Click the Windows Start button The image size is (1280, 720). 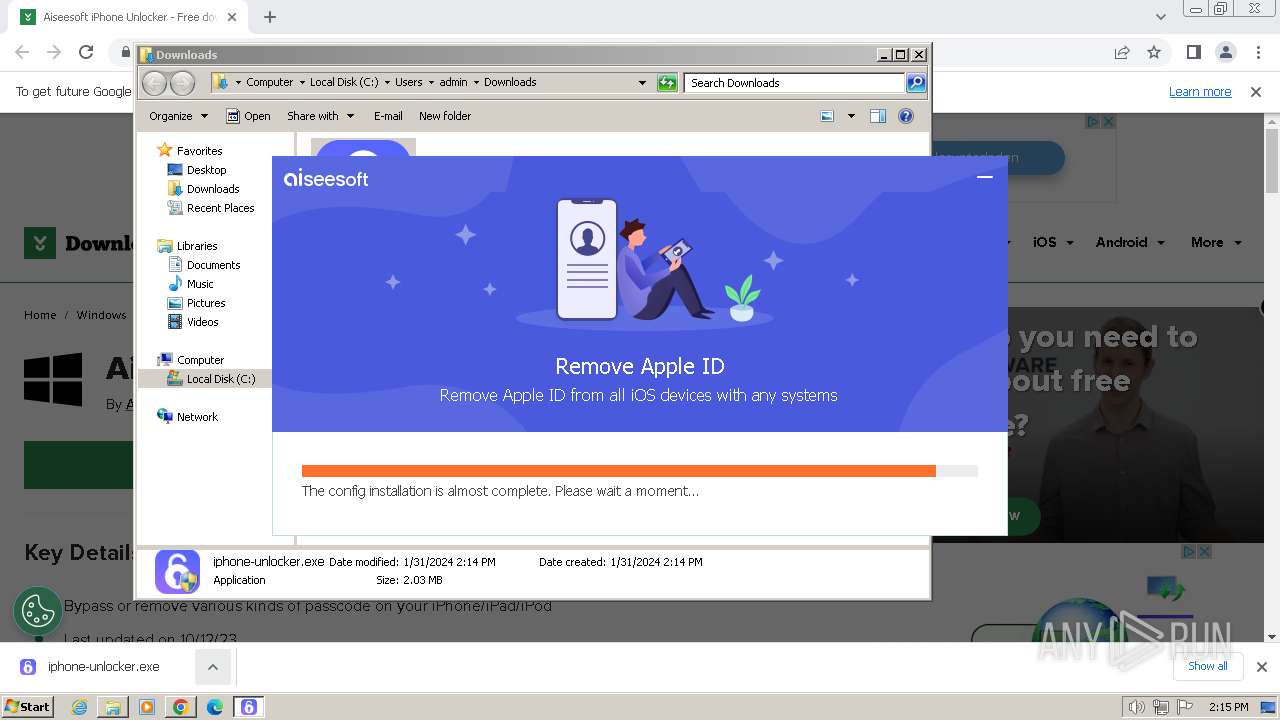coord(27,706)
